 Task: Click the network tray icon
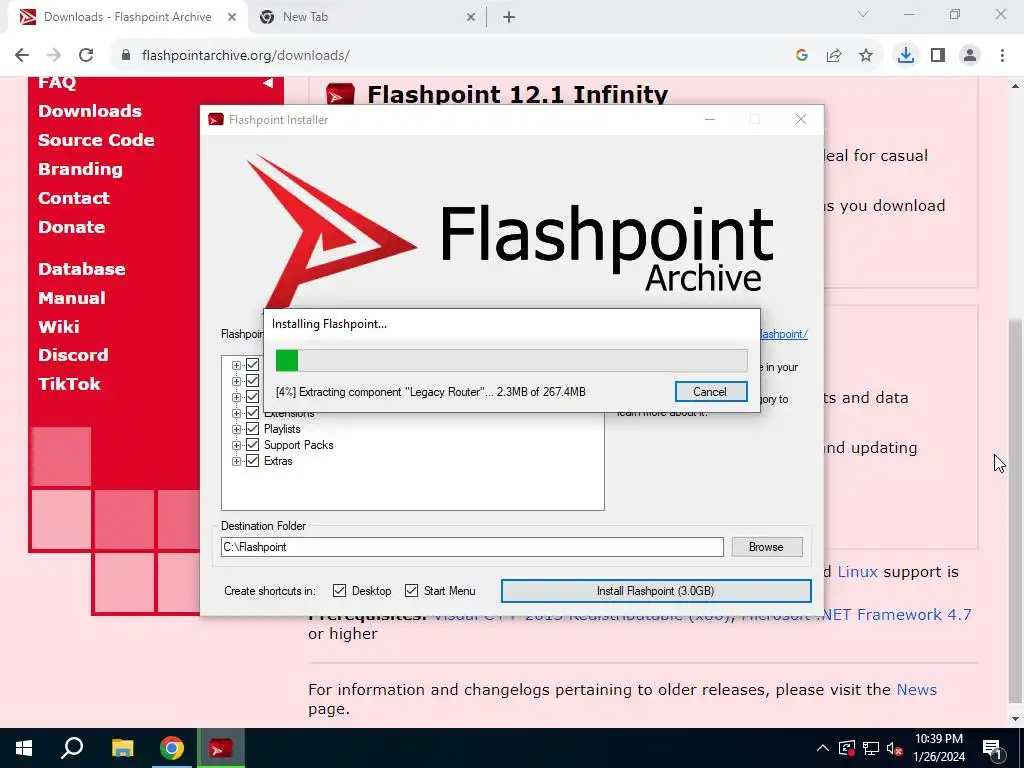(871, 748)
